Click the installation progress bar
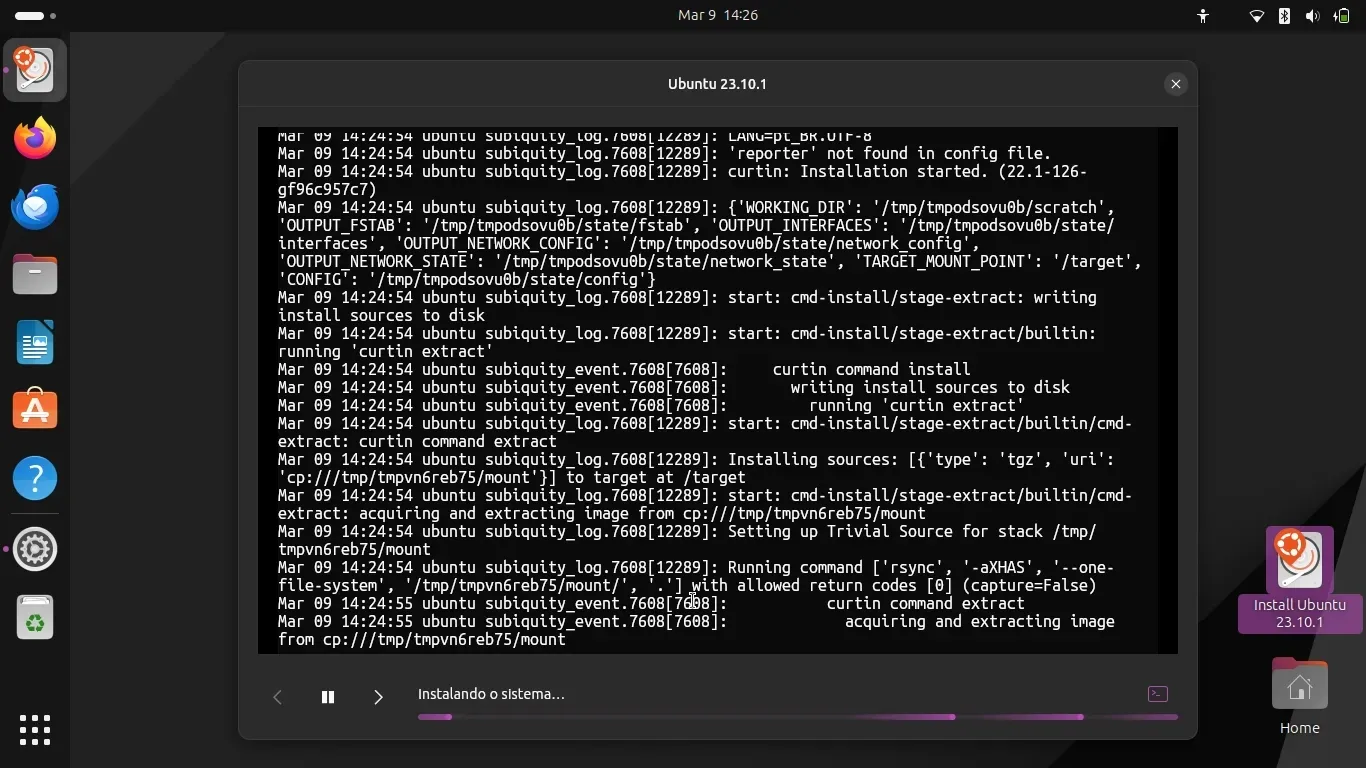Viewport: 1366px width, 768px height. point(797,717)
